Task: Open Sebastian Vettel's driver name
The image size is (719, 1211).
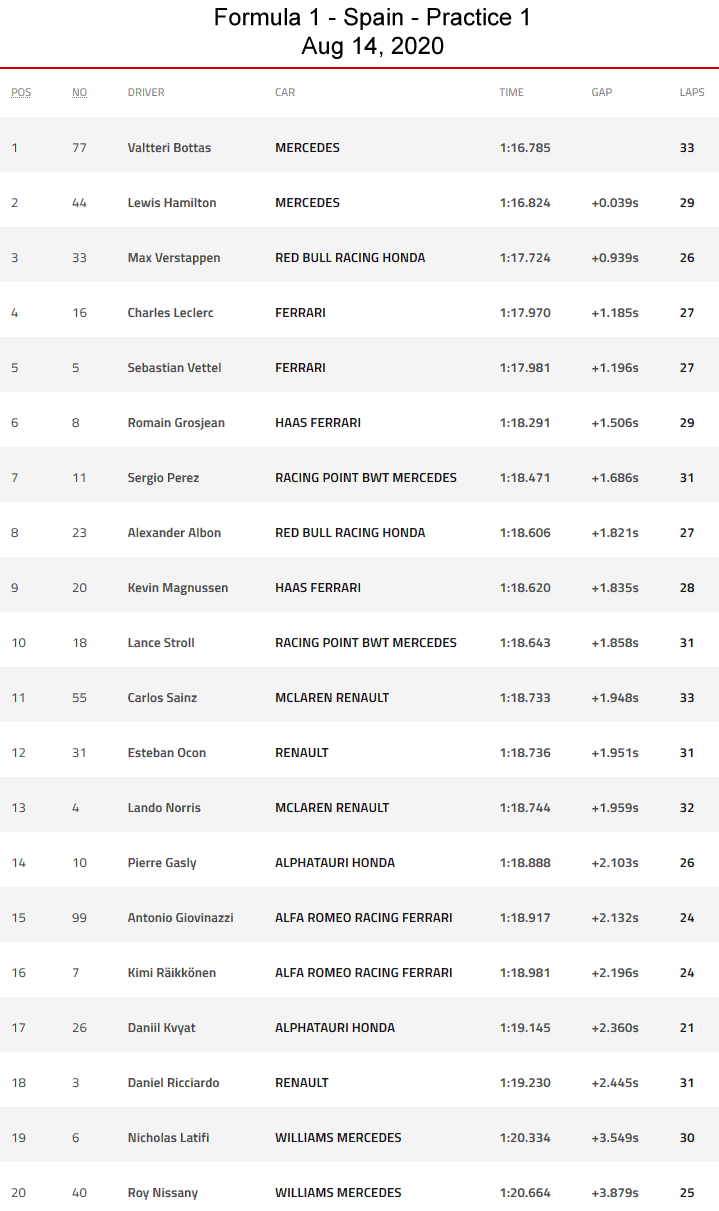Action: click(174, 368)
